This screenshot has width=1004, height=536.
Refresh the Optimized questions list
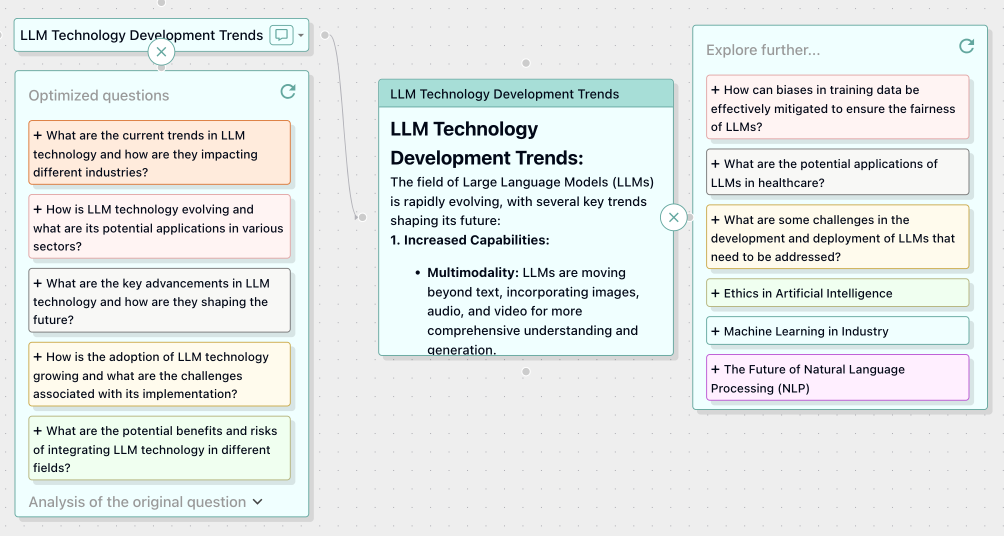[288, 92]
